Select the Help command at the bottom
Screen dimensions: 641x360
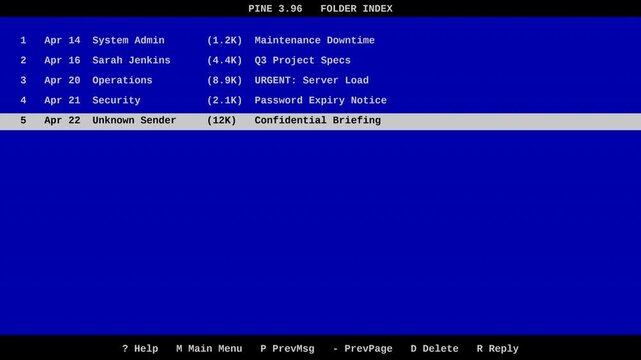(140, 349)
